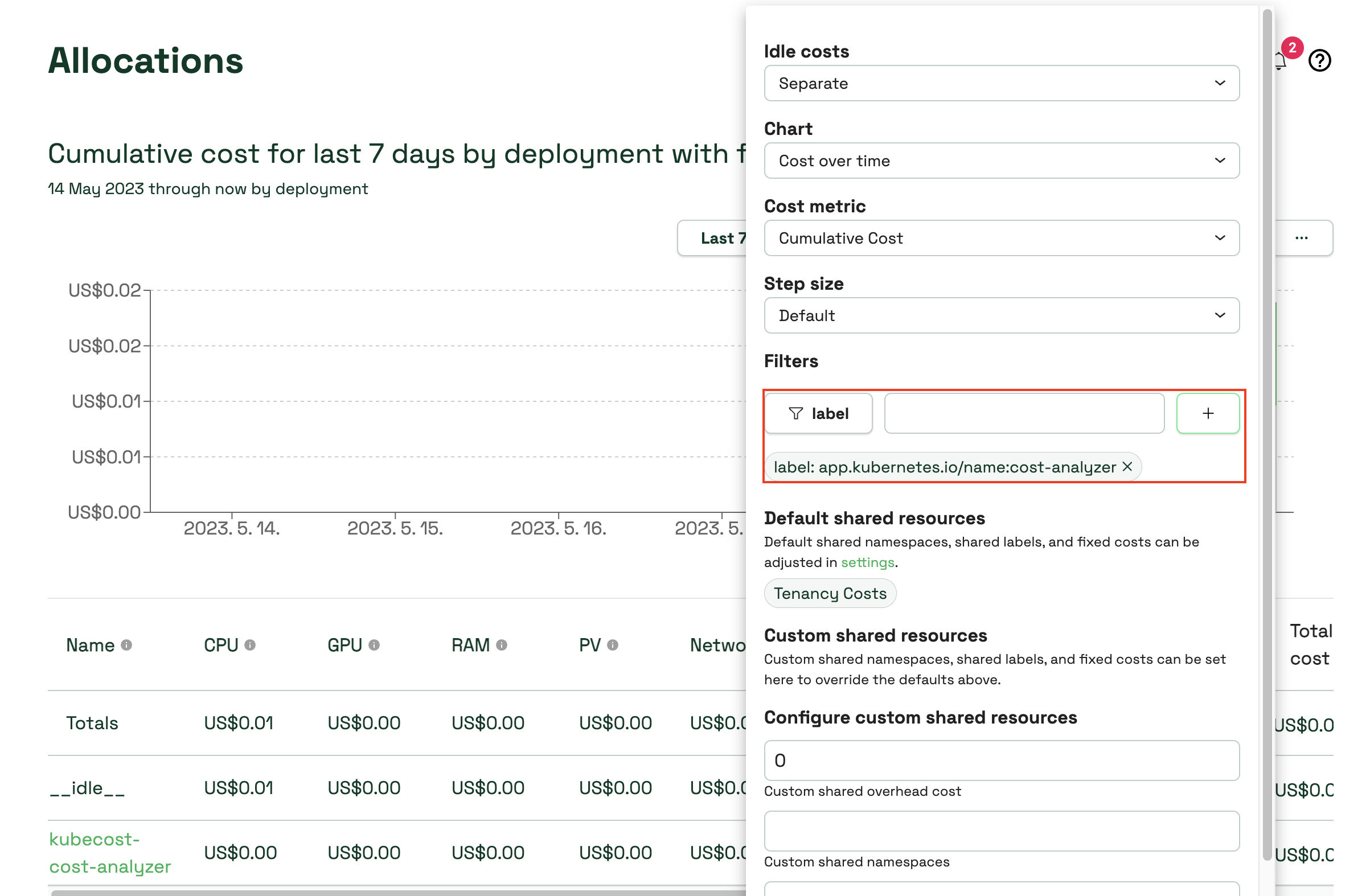Image resolution: width=1370 pixels, height=896 pixels.
Task: Click the three-dots more options button
Action: [x=1301, y=239]
